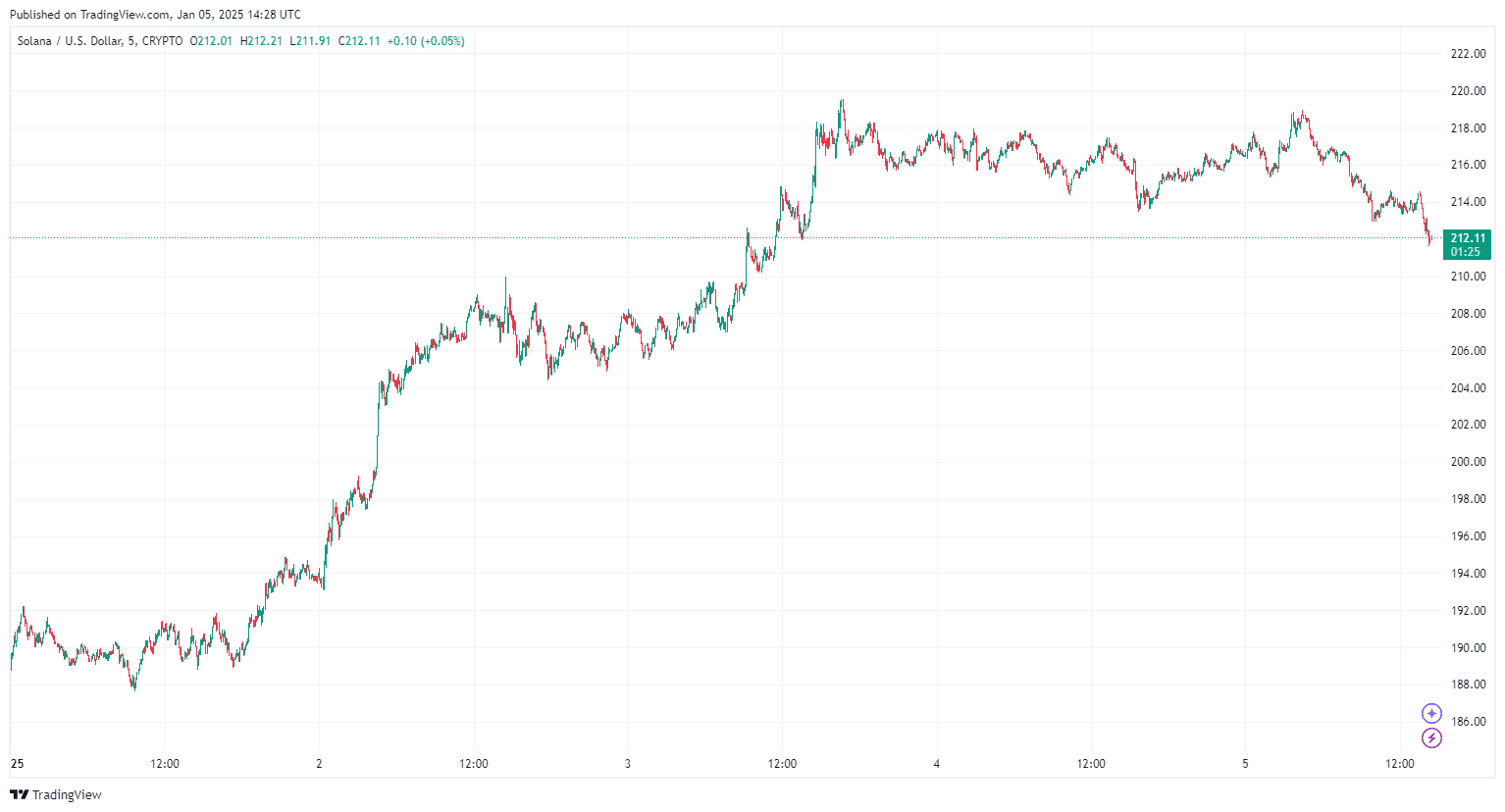Click the date label '5' on time axis
Image resolution: width=1505 pixels, height=812 pixels.
pos(1246,764)
